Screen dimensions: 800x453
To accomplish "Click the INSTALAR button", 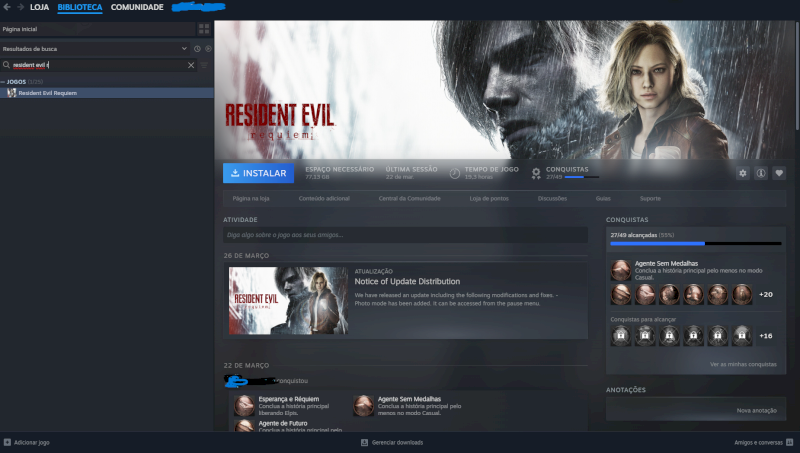I will (x=258, y=173).
